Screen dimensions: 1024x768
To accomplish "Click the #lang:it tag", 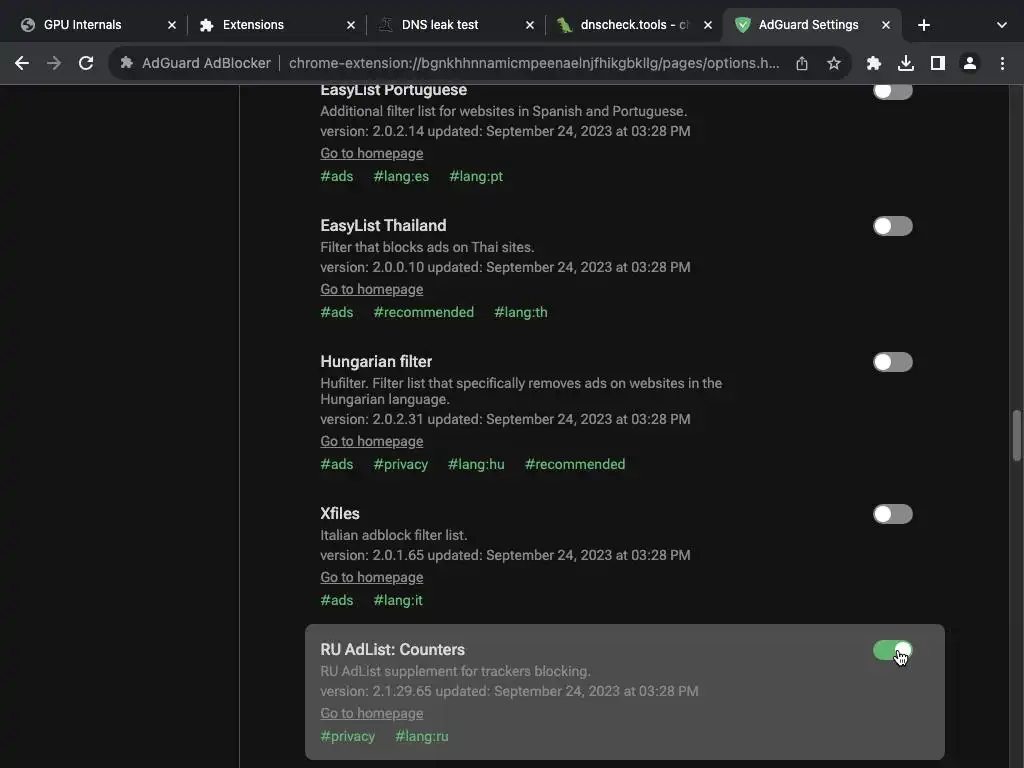I will pos(398,600).
